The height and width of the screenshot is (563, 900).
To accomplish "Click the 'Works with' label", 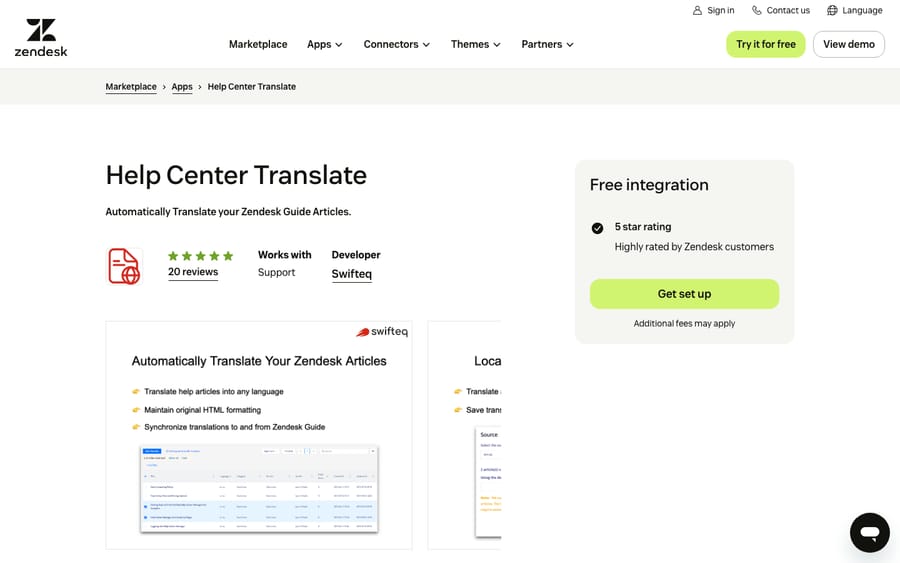I will click(285, 255).
